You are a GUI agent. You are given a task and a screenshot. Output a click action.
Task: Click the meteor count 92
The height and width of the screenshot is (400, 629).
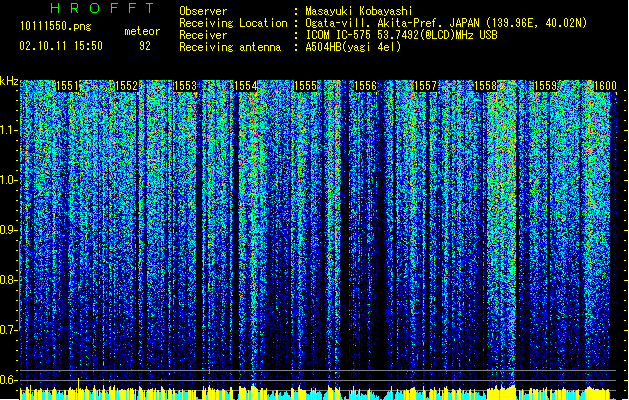[x=145, y=46]
